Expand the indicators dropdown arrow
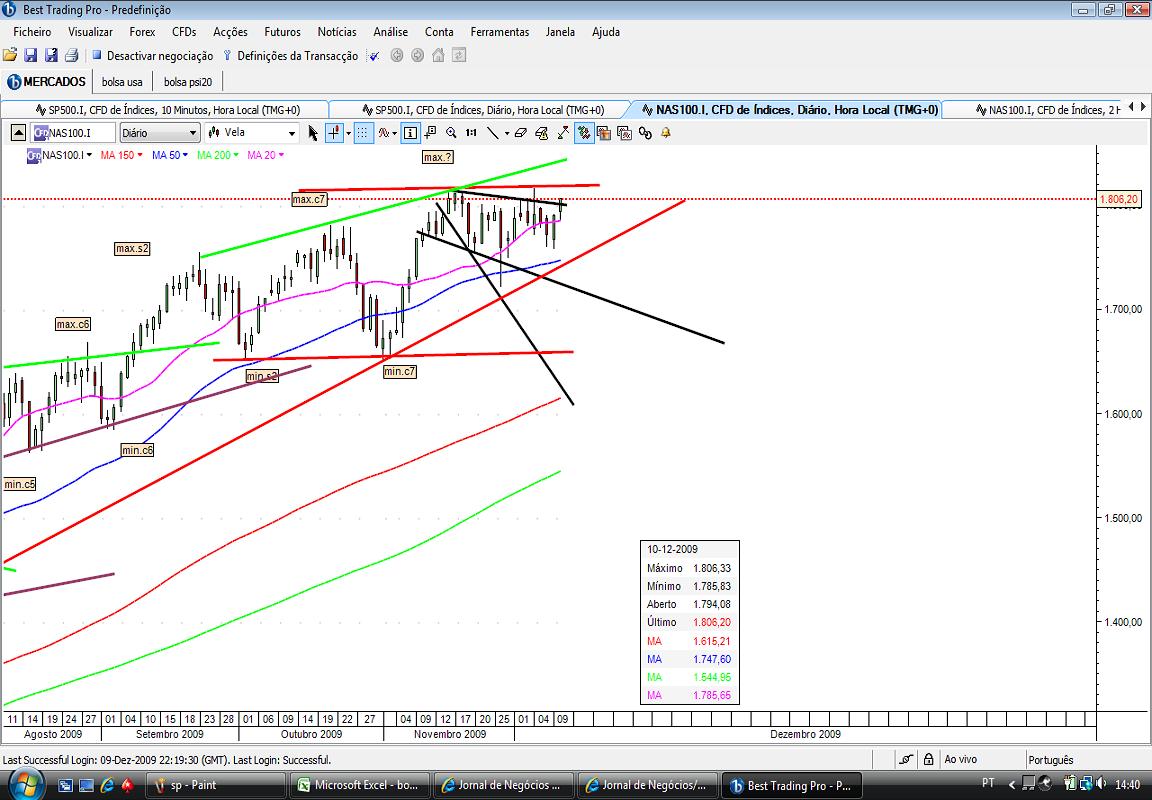 click(395, 133)
